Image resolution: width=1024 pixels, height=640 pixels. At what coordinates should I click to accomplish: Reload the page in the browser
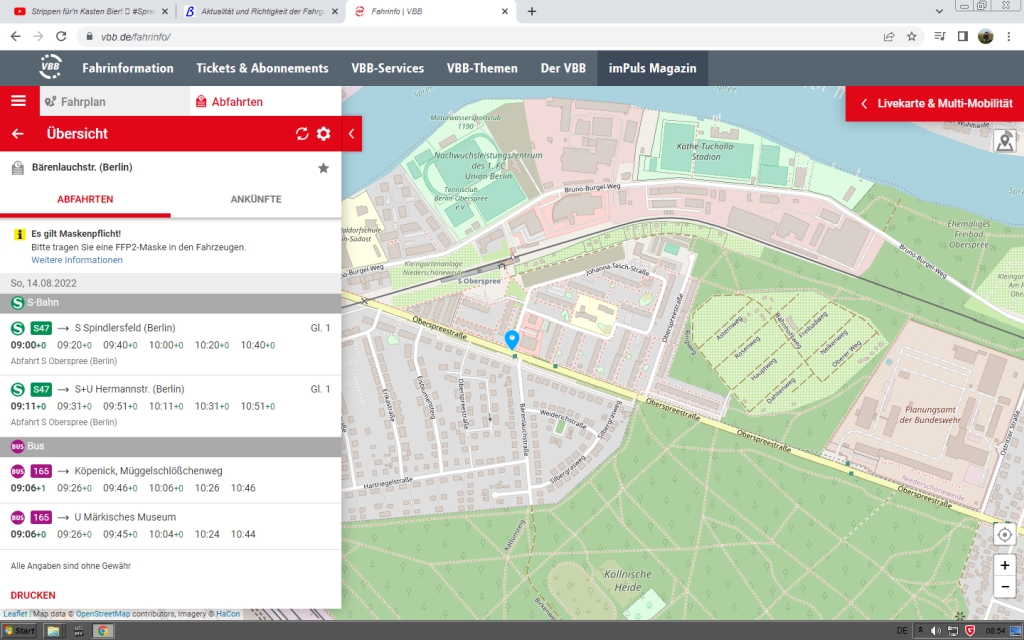pos(61,37)
